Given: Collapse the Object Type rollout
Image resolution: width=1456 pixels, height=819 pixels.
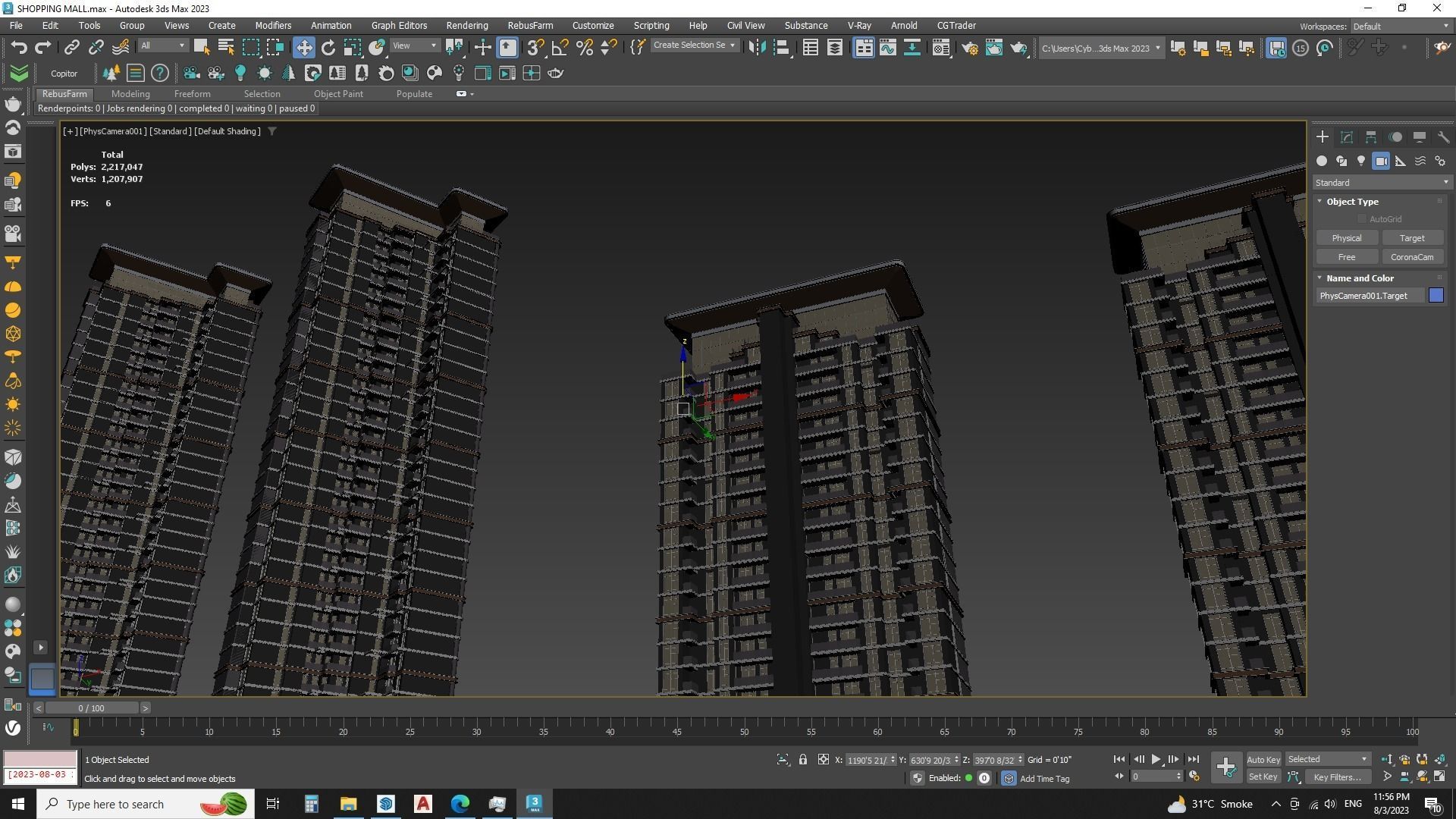Looking at the screenshot, I should (x=1352, y=202).
